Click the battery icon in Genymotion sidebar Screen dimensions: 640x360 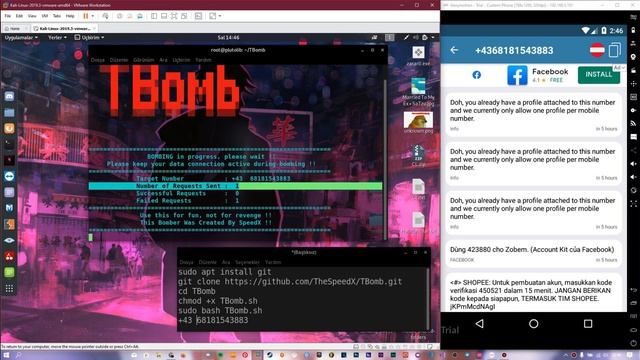(633, 30)
